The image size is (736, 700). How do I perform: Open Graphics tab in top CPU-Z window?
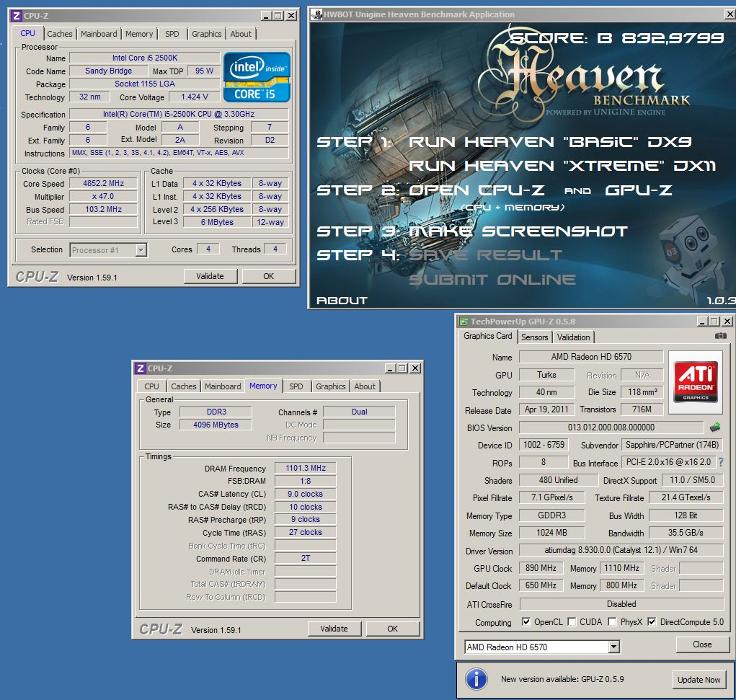coord(206,34)
